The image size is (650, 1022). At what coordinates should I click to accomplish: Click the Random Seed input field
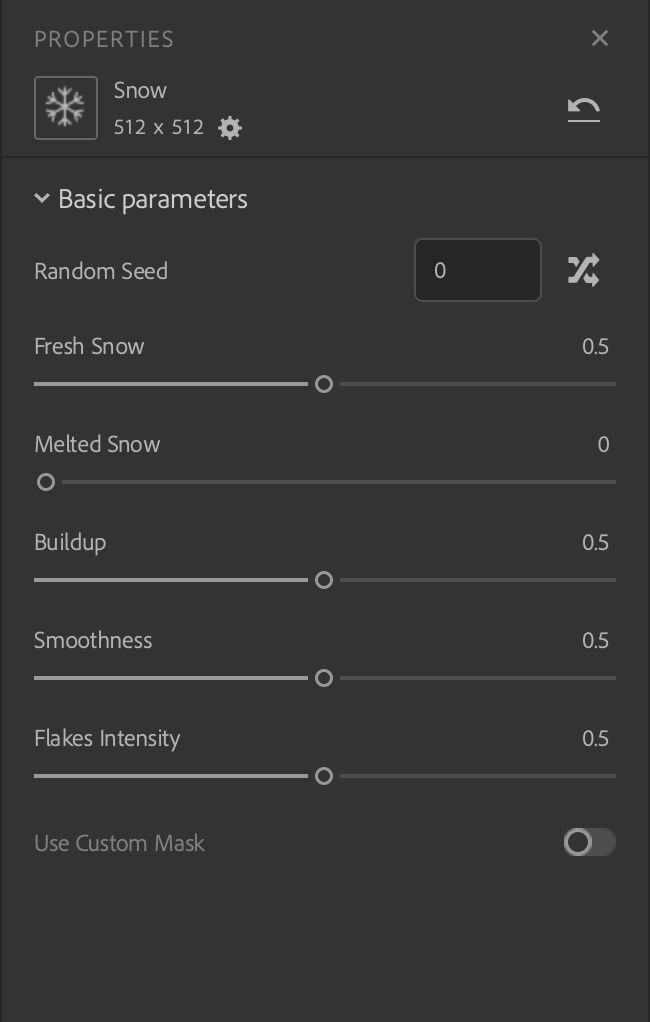[x=477, y=270]
